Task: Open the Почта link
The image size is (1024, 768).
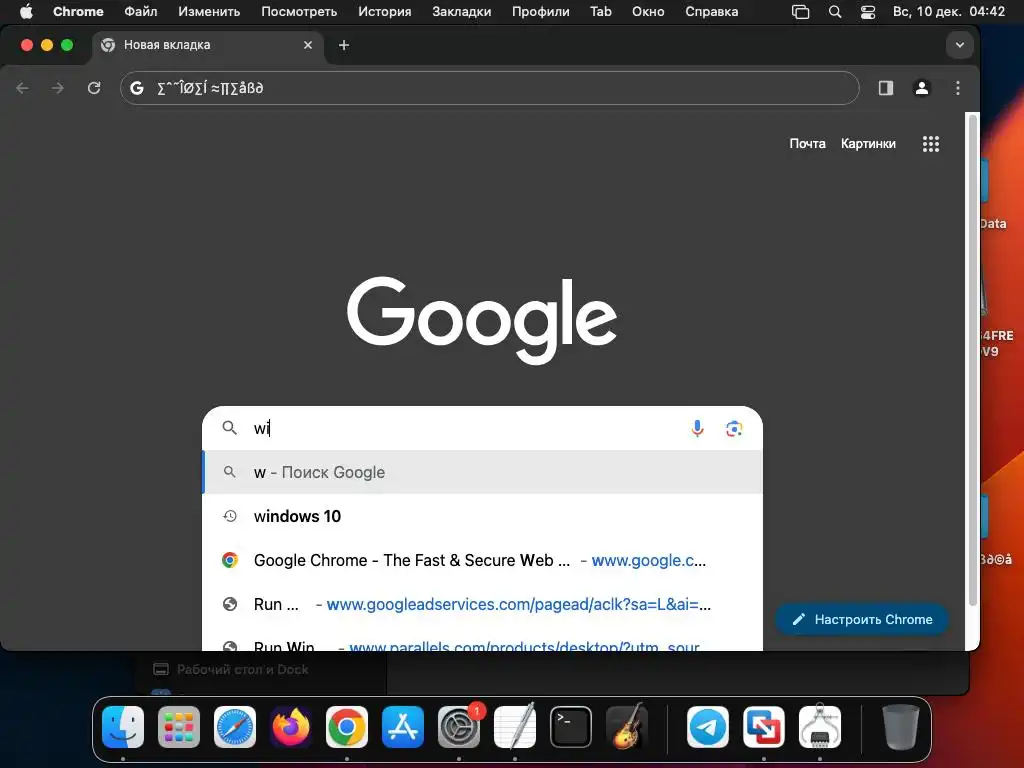Action: click(x=807, y=144)
